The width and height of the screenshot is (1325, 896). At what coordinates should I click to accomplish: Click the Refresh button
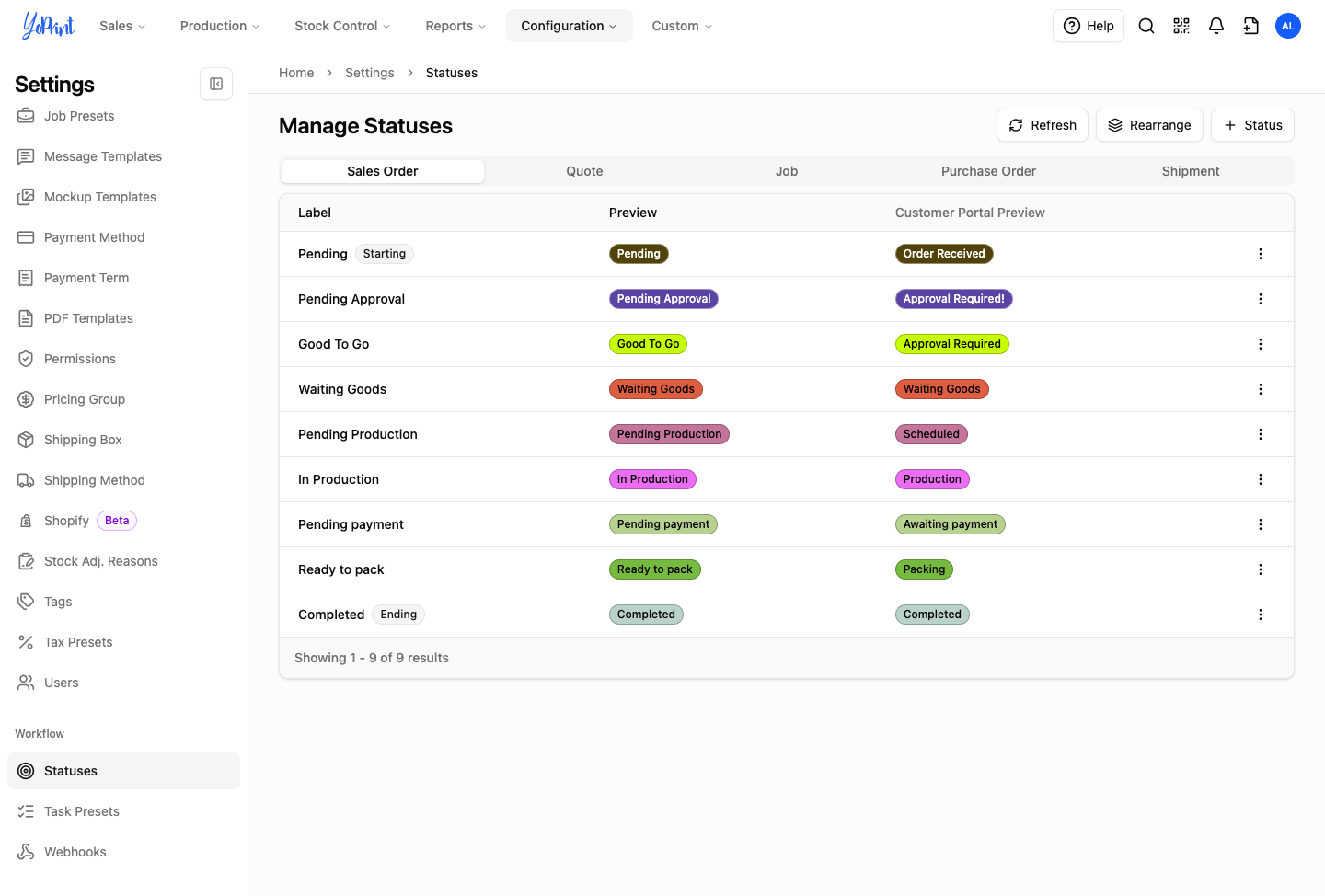click(1043, 125)
